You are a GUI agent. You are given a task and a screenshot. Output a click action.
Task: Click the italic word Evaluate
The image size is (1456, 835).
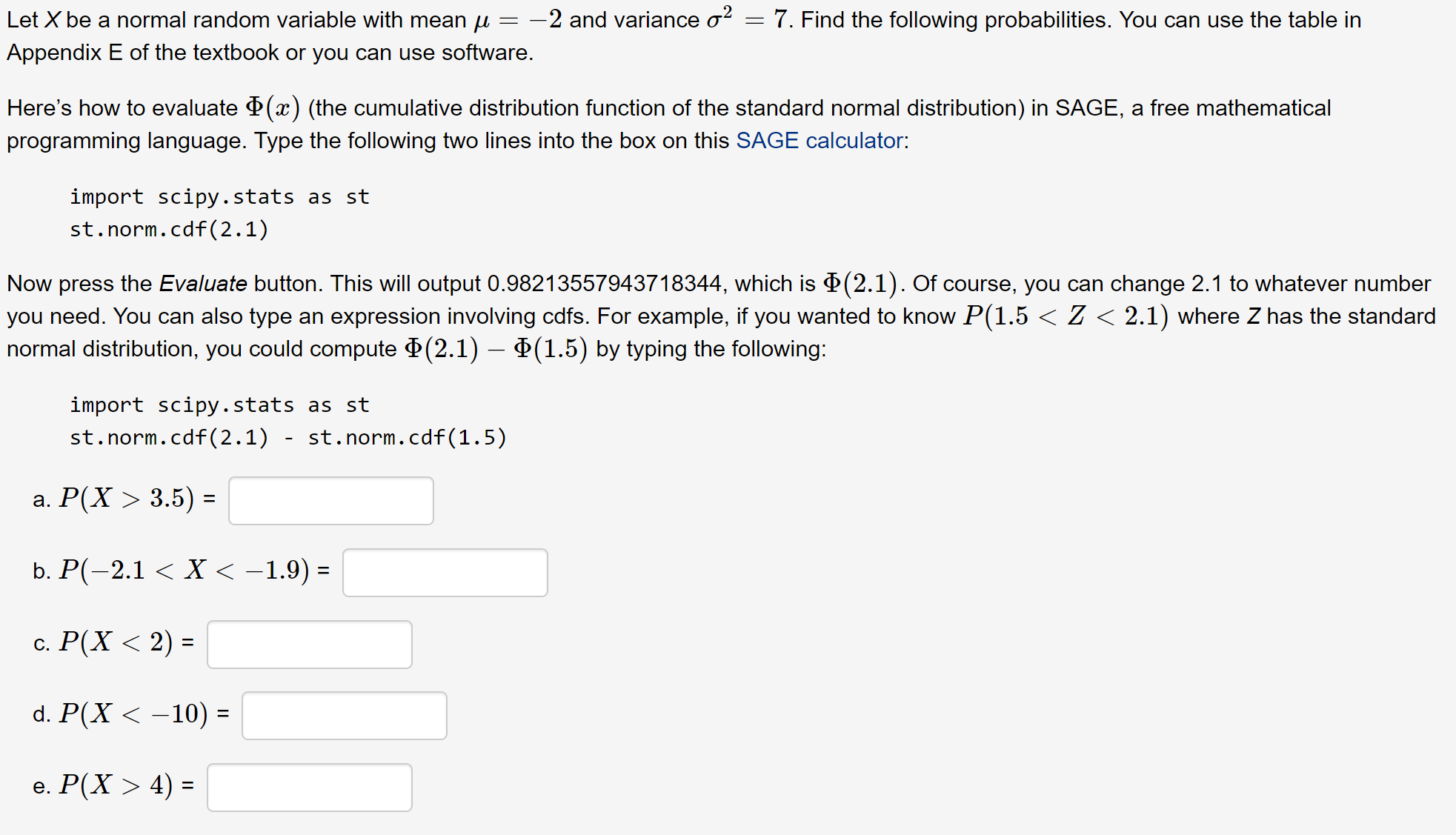click(203, 284)
